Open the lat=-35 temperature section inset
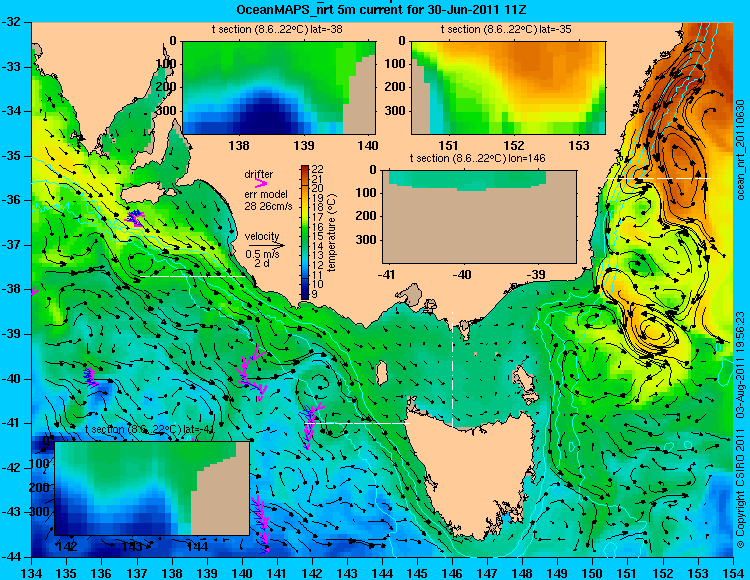750x580 pixels. [508, 88]
